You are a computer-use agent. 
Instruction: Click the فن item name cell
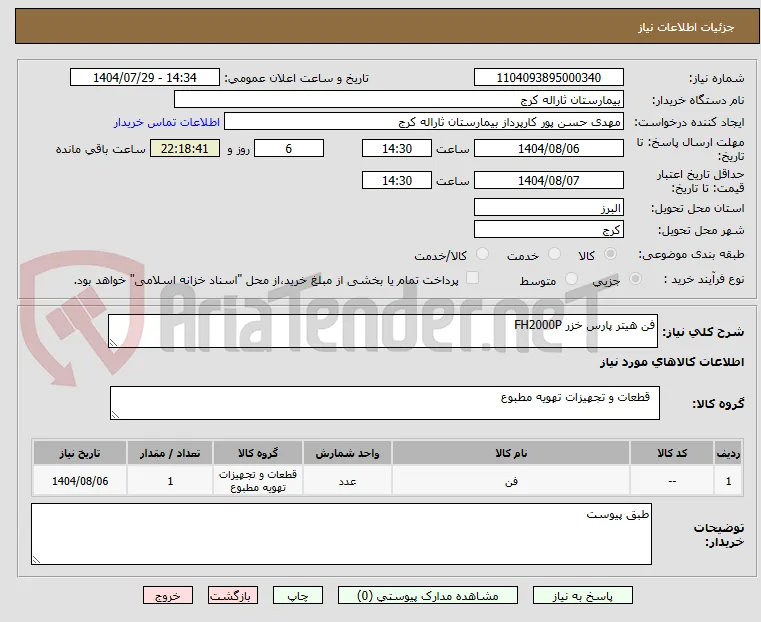pyautogui.click(x=511, y=481)
